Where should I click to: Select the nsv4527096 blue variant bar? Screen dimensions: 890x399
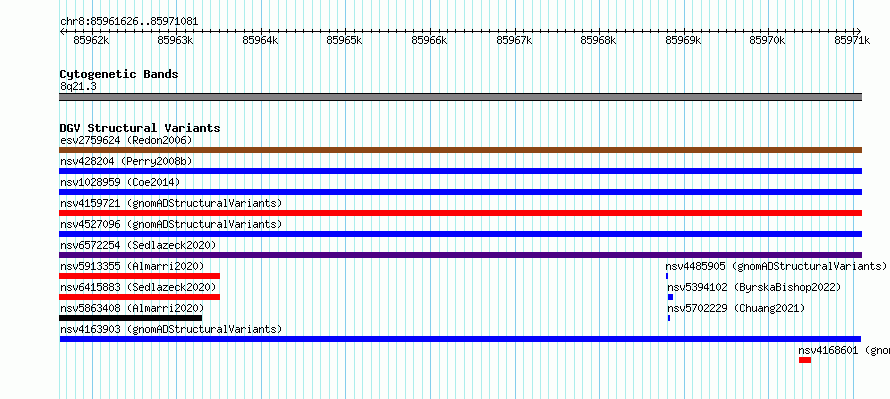[460, 234]
